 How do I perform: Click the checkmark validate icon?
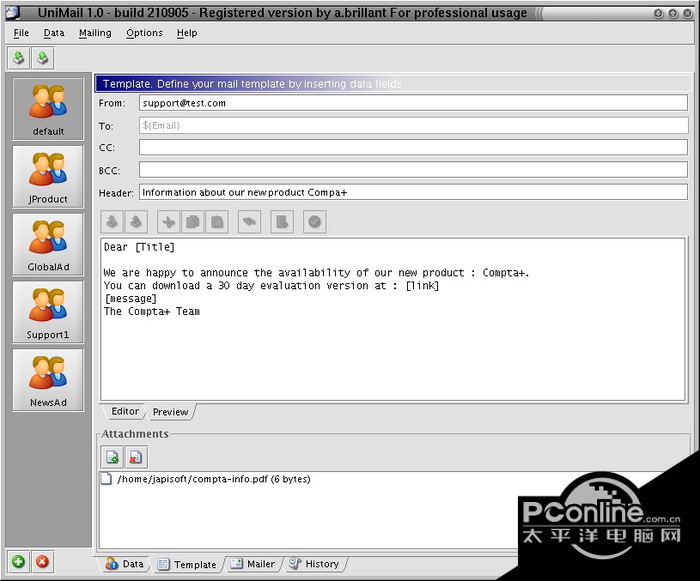point(315,222)
